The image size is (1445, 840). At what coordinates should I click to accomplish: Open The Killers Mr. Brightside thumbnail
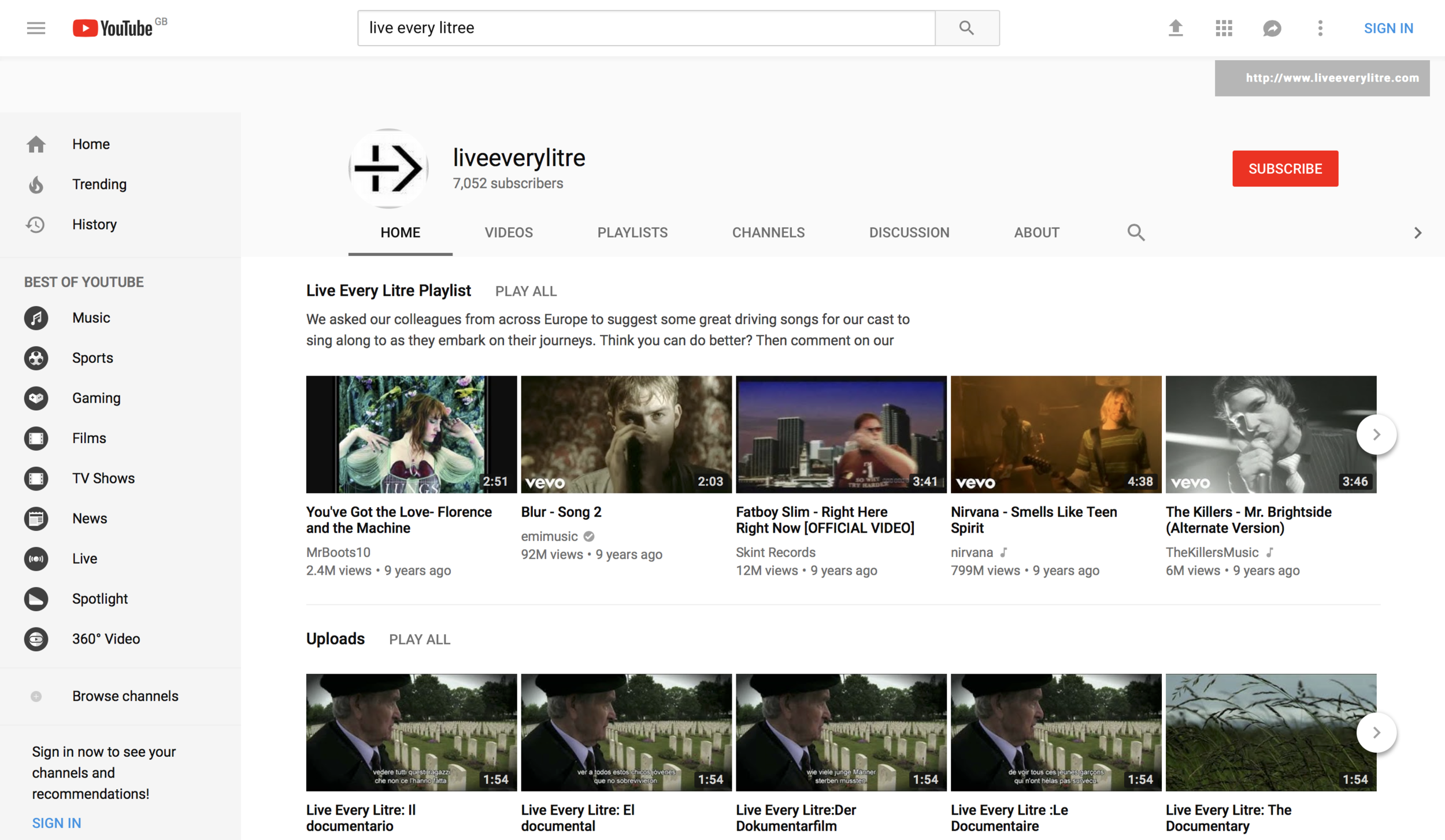pos(1270,434)
